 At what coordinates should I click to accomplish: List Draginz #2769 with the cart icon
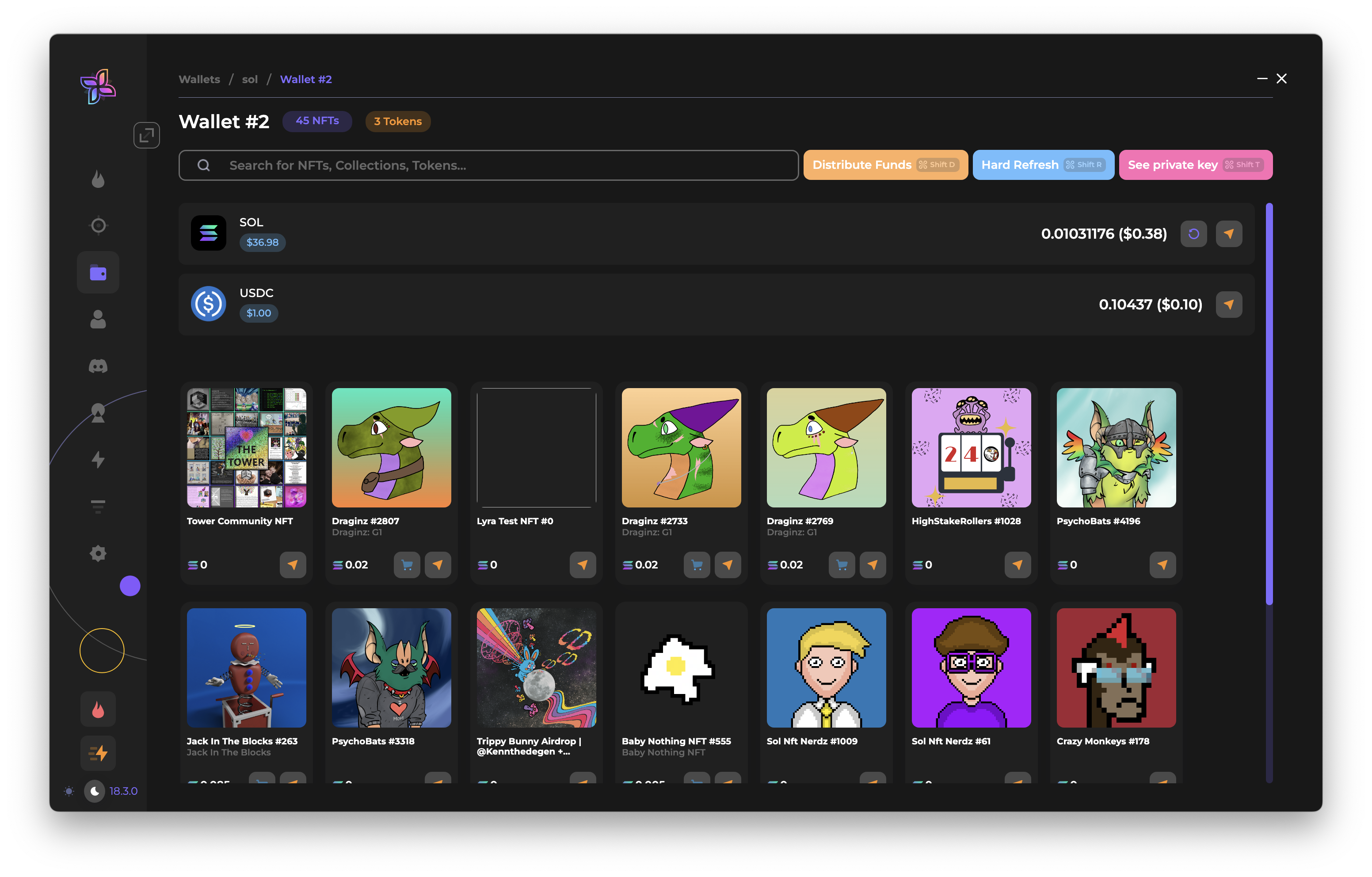[x=842, y=565]
